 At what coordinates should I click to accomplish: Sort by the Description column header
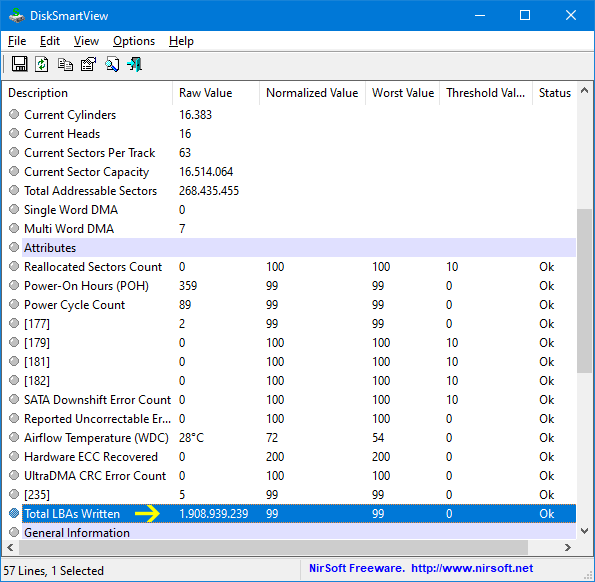click(87, 93)
